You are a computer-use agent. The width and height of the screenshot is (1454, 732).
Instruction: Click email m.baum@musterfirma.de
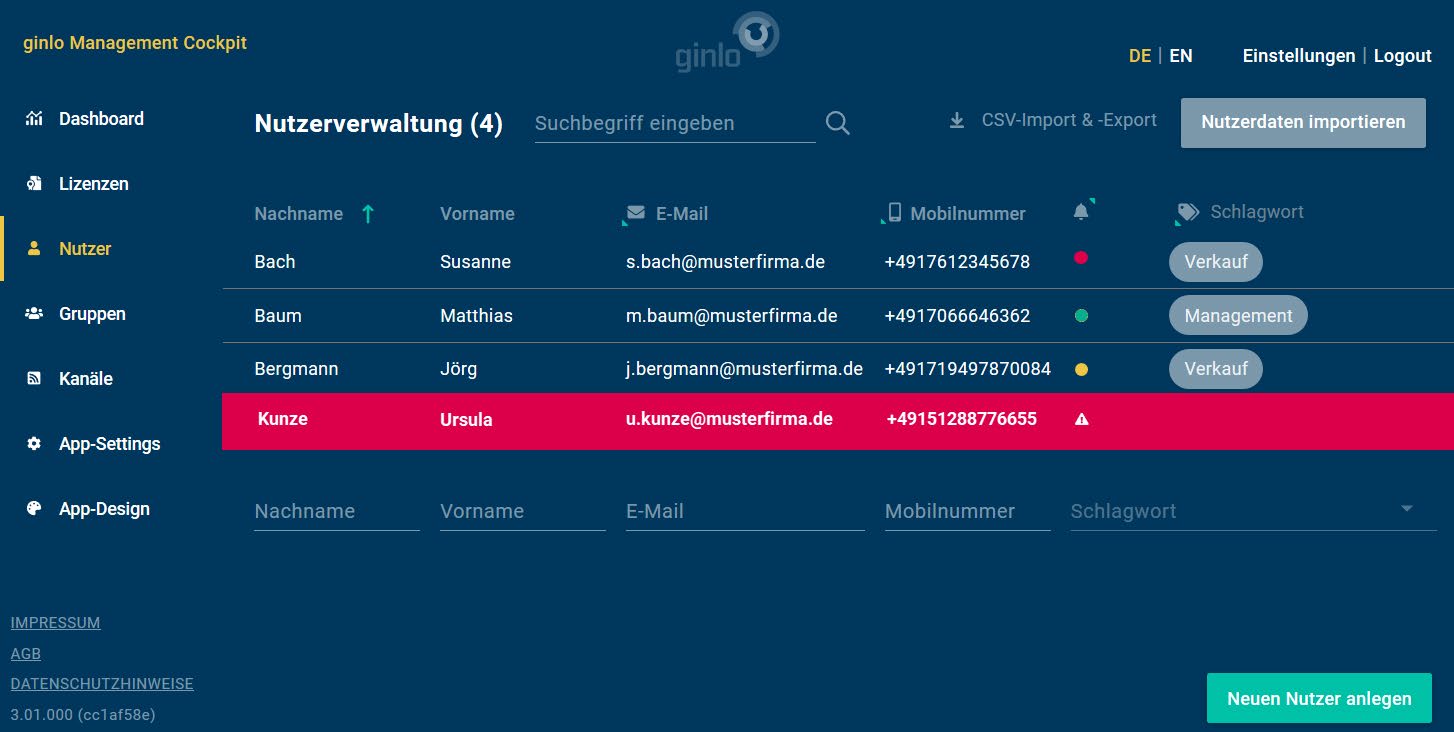731,316
